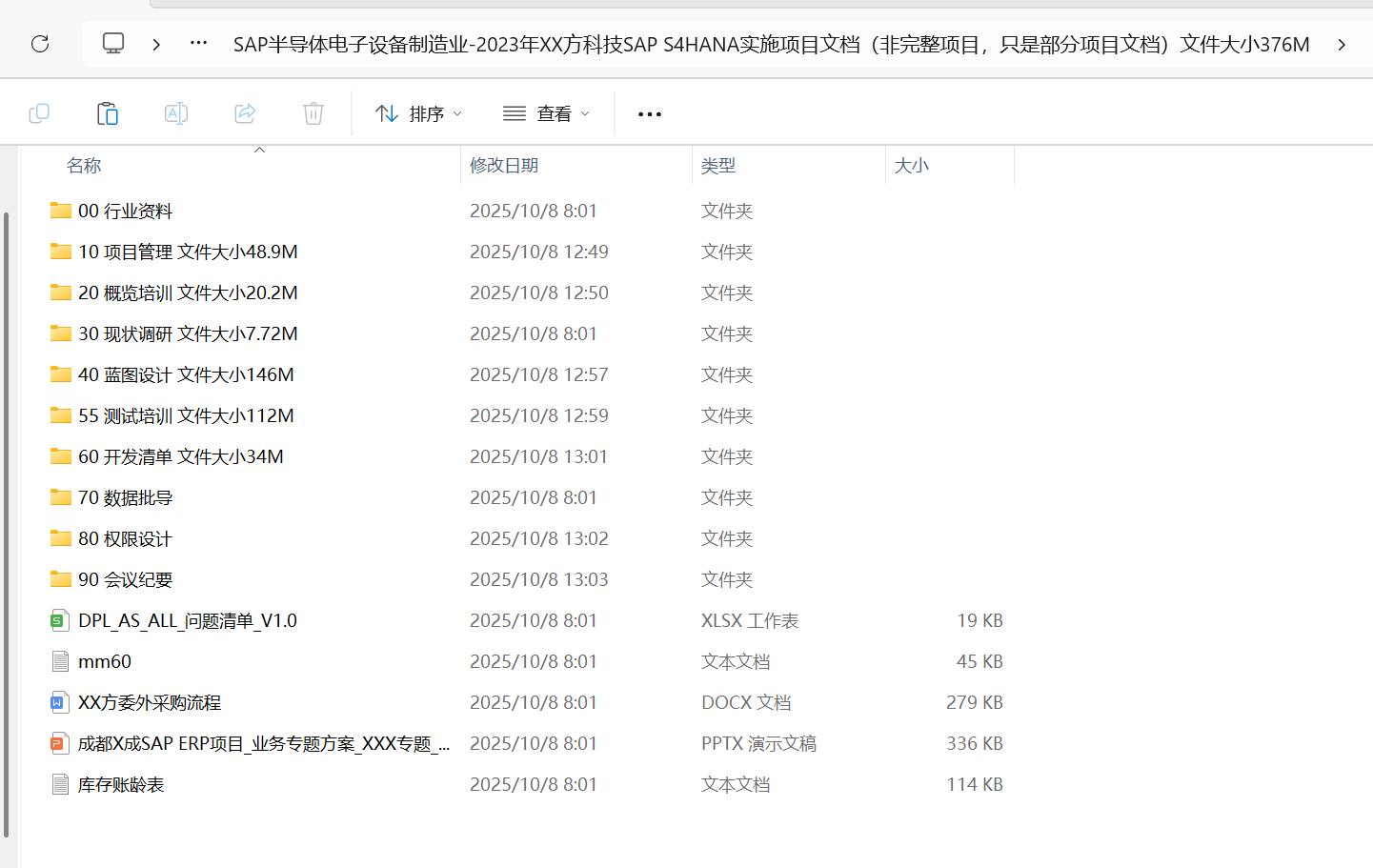
Task: Click the This PC monitor icon
Action: click(113, 44)
